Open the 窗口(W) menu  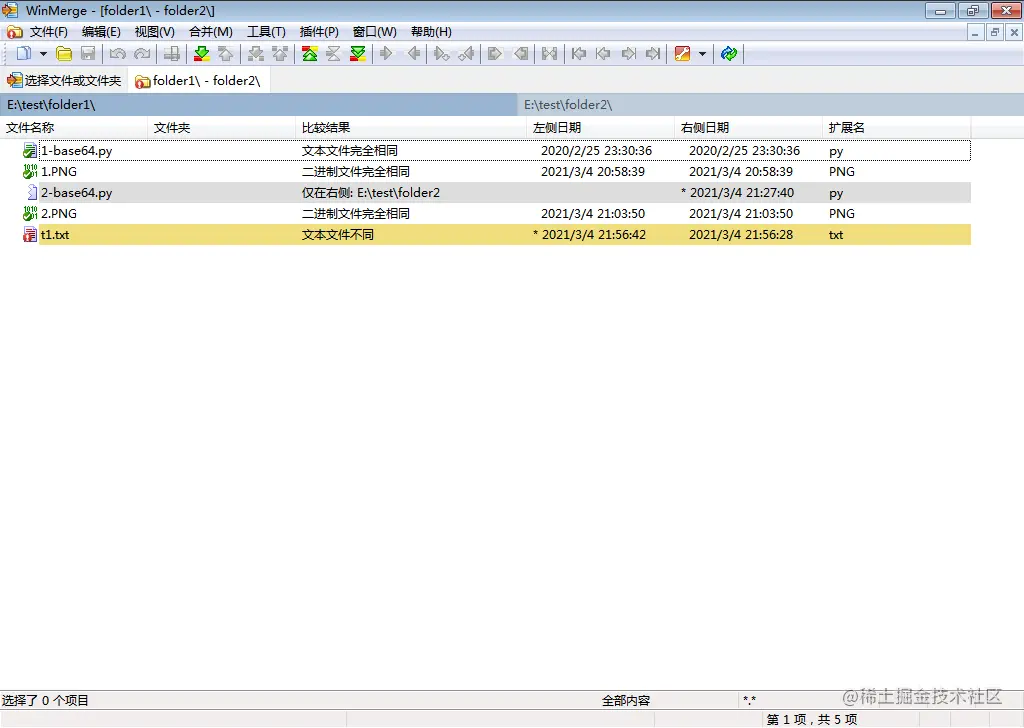(x=374, y=32)
